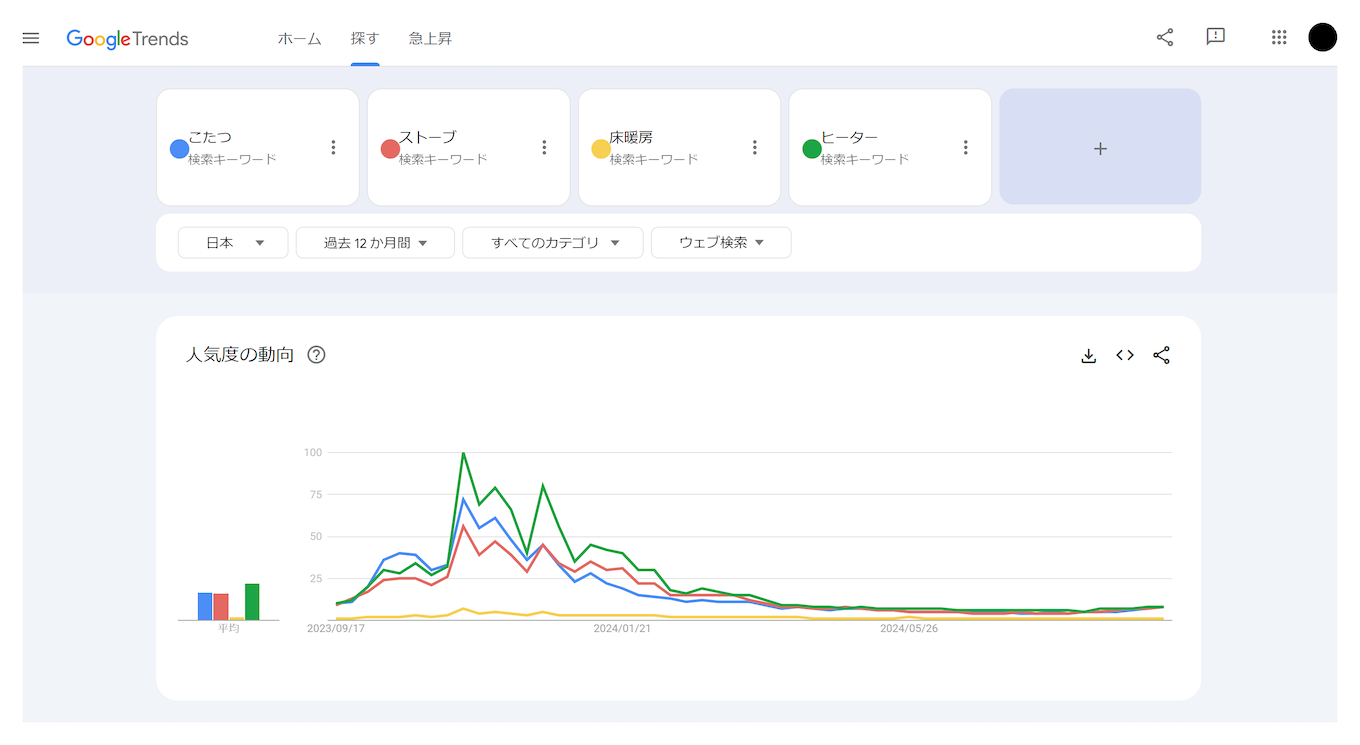Open the すべてのカテゴリ dropdown
The height and width of the screenshot is (745, 1360).
pyautogui.click(x=553, y=242)
